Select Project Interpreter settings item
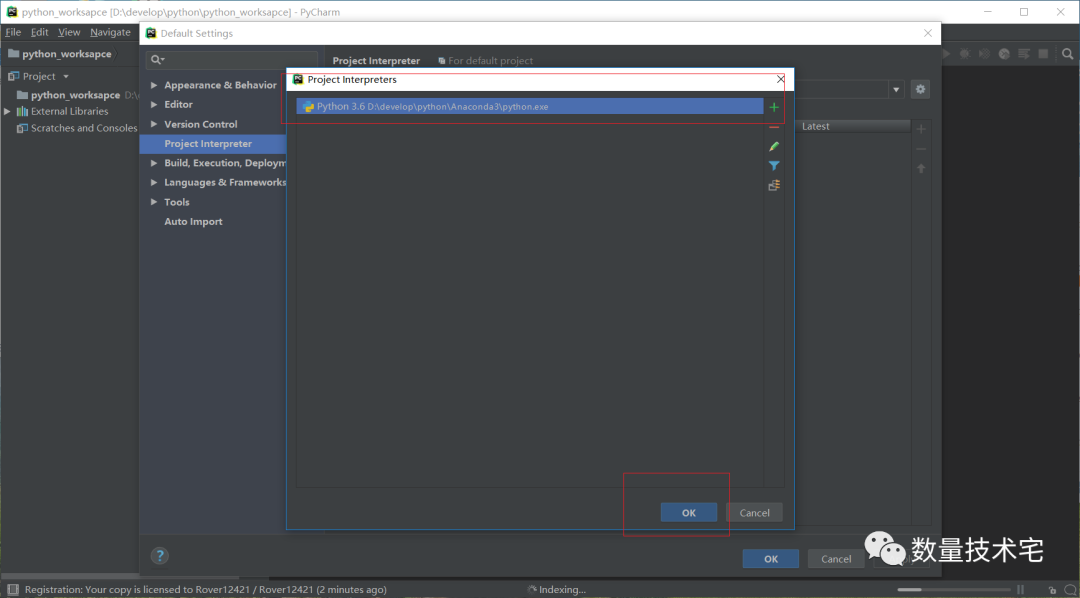Viewport: 1080px width, 598px height. click(x=213, y=143)
